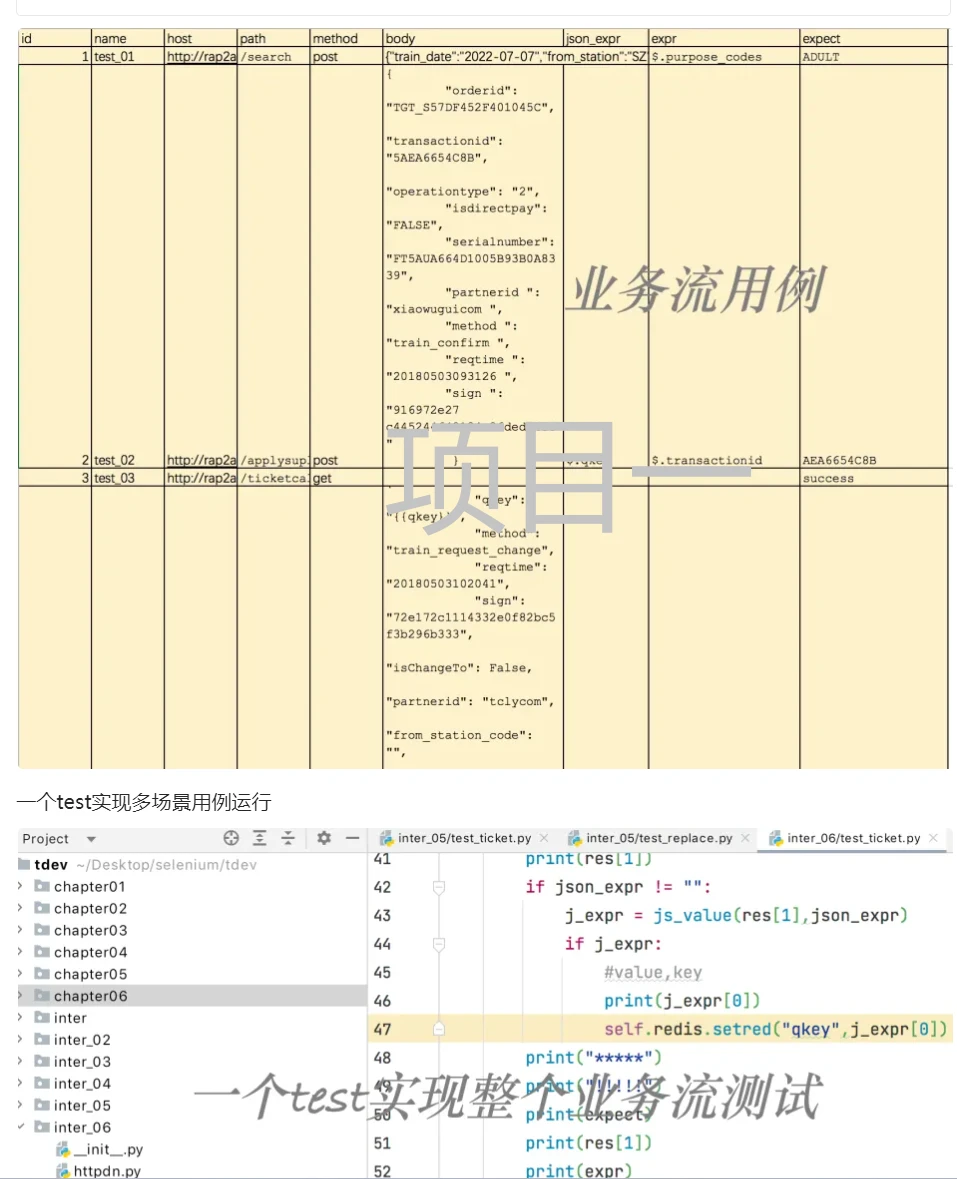Click the locate opened file crosshair icon
This screenshot has height=1179, width=957.
pyautogui.click(x=231, y=838)
